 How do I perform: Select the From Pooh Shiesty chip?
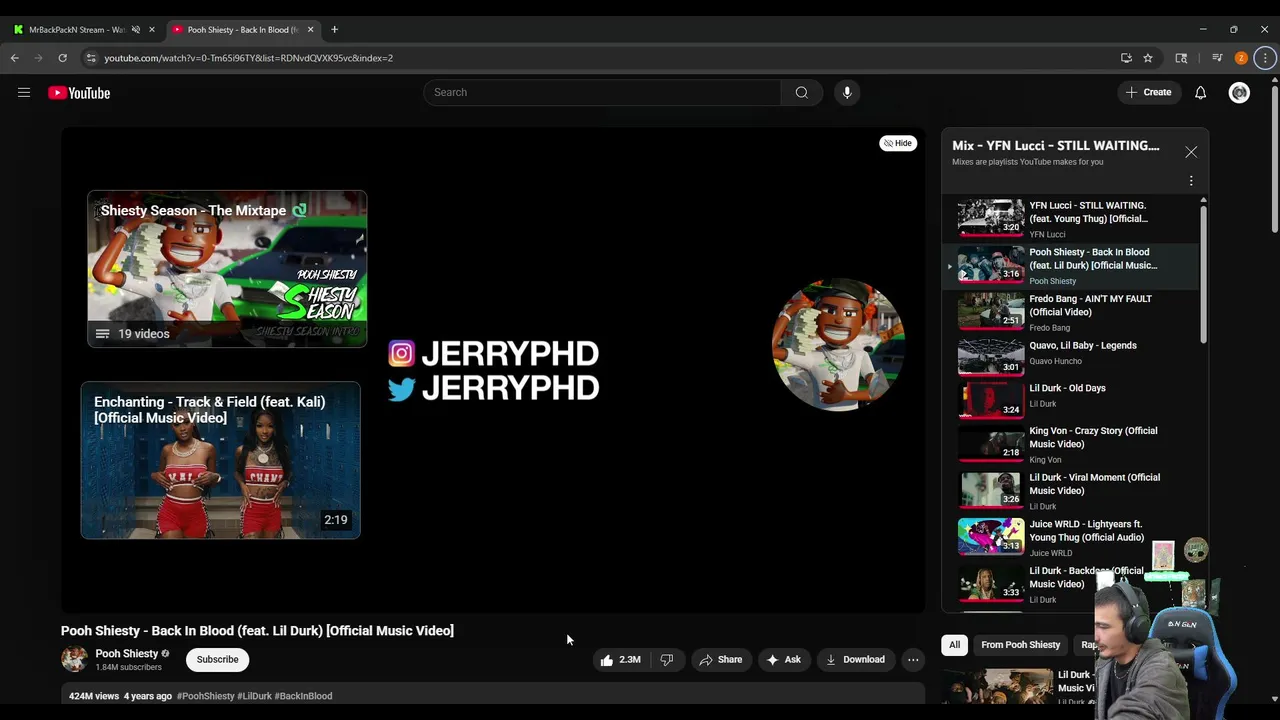pyautogui.click(x=1020, y=645)
